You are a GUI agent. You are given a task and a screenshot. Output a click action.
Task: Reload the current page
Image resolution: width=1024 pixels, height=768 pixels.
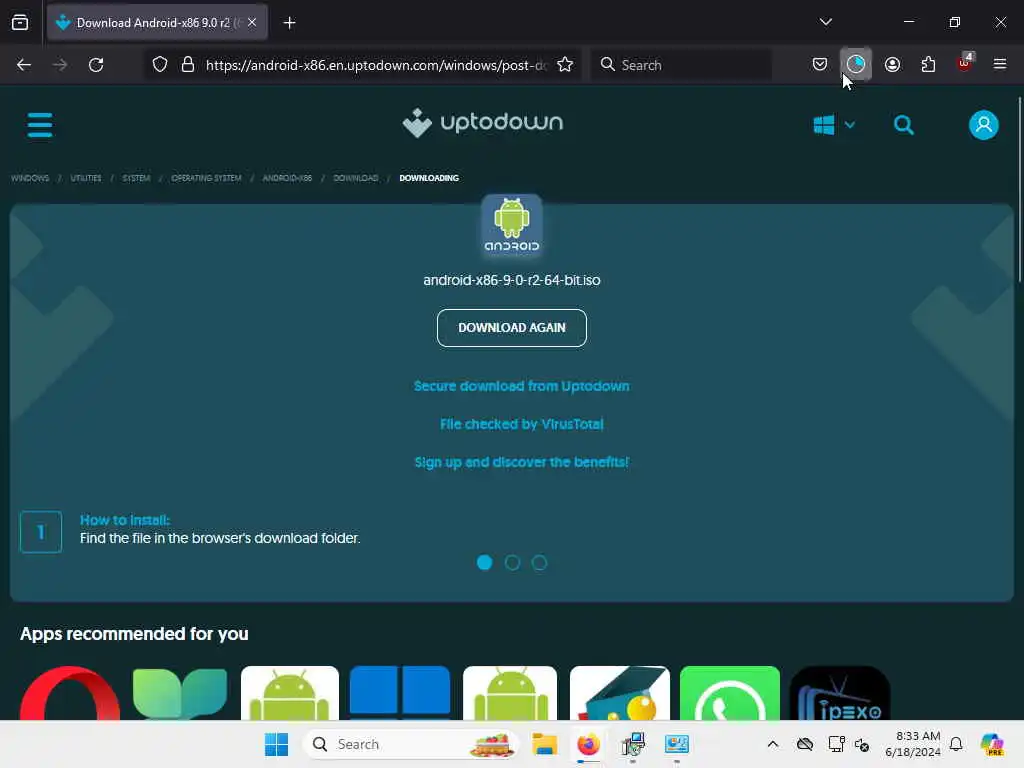click(x=96, y=65)
